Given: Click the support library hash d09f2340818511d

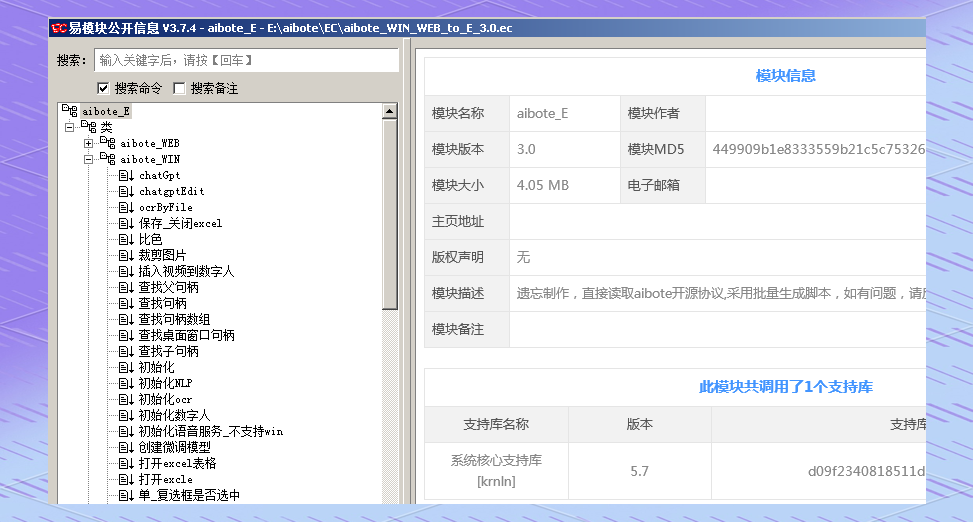Looking at the screenshot, I should pos(866,471).
